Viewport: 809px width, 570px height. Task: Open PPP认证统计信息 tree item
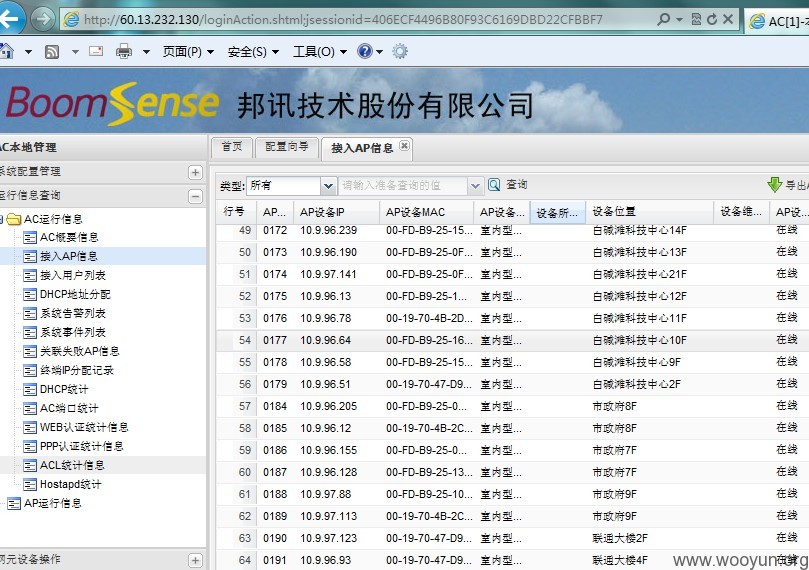pyautogui.click(x=82, y=447)
